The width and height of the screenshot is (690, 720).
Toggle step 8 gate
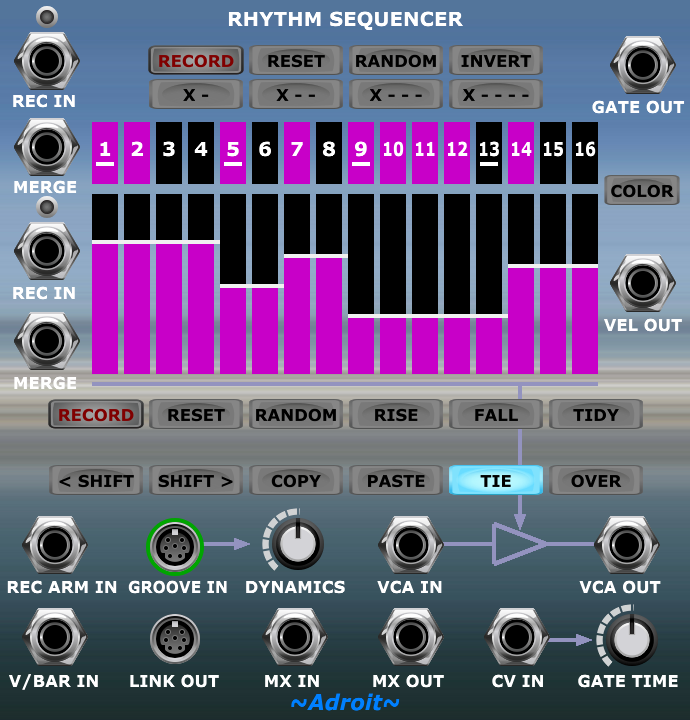pos(329,153)
